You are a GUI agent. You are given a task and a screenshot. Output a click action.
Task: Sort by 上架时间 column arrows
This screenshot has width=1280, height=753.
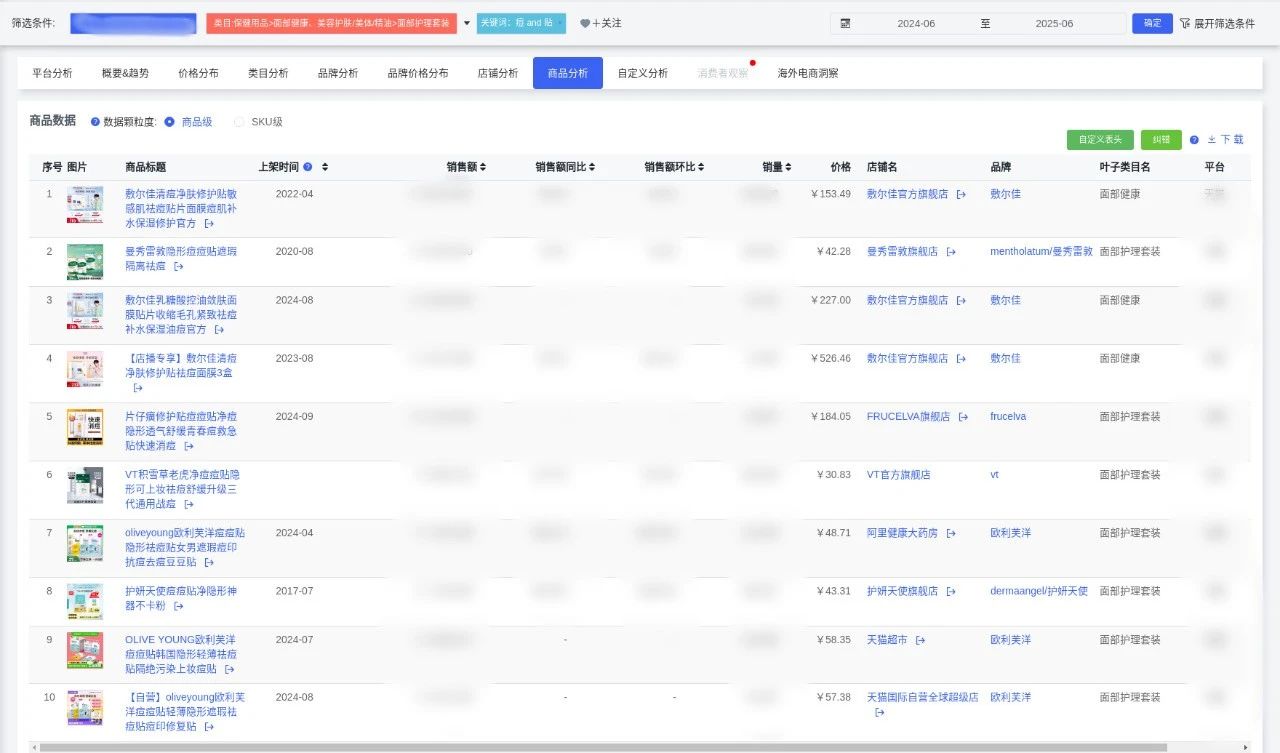pos(325,167)
